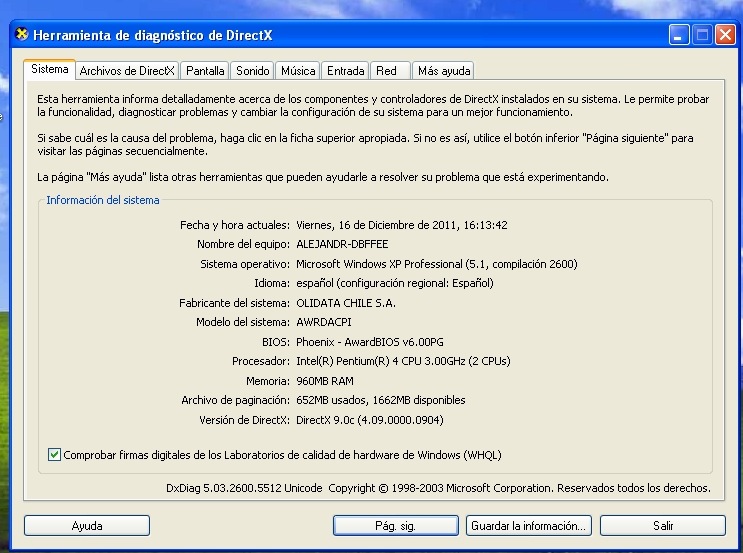The height and width of the screenshot is (553, 743).
Task: Minimize the DirectX diagnostic window
Action: [x=679, y=35]
